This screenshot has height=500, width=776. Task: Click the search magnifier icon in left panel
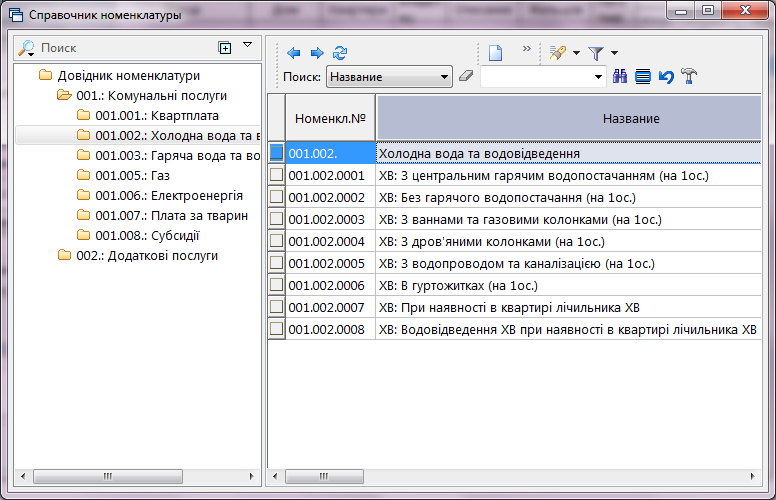pyautogui.click(x=26, y=48)
